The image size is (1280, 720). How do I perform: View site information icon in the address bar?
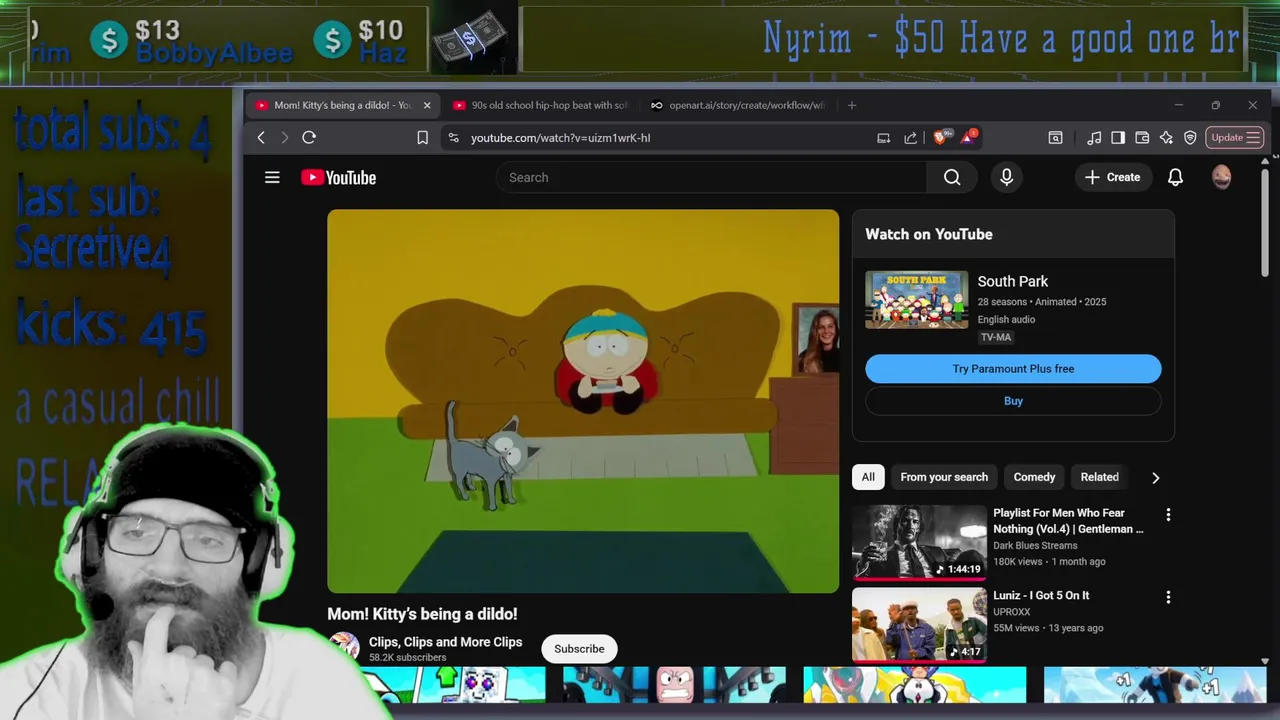click(x=454, y=137)
